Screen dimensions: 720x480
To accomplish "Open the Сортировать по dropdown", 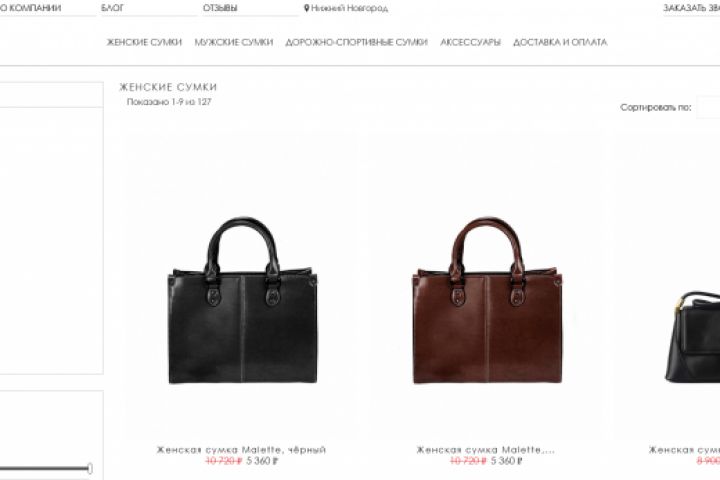I will pos(708,107).
